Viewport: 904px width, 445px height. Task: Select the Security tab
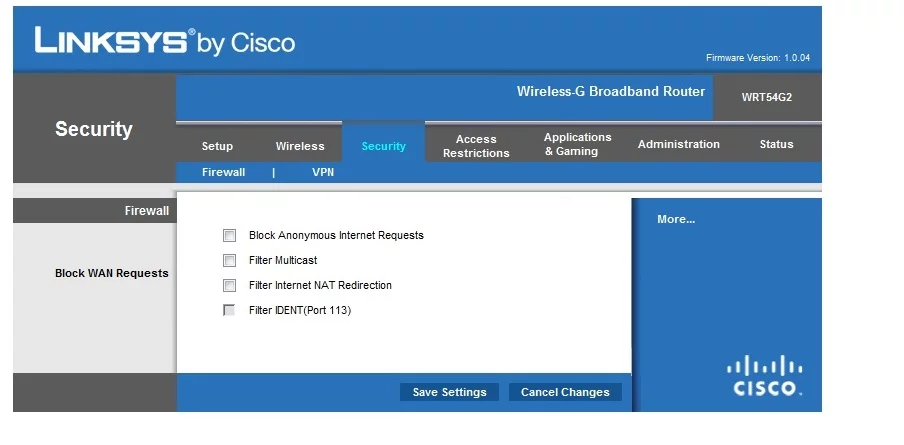click(x=383, y=146)
